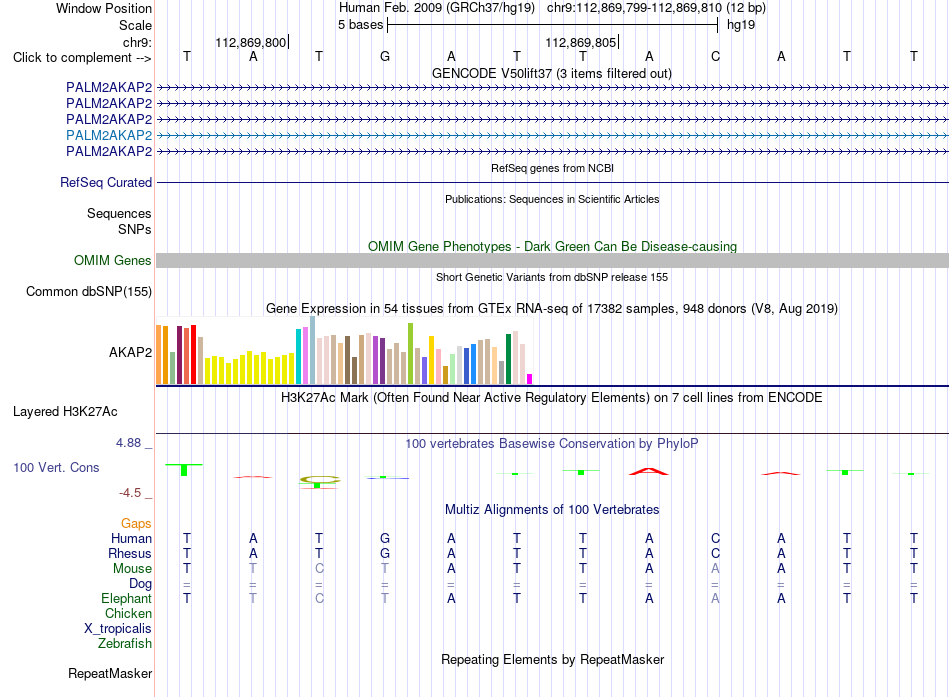
Task: Open the Layered H3K27Ac label
Action: pyautogui.click(x=65, y=412)
